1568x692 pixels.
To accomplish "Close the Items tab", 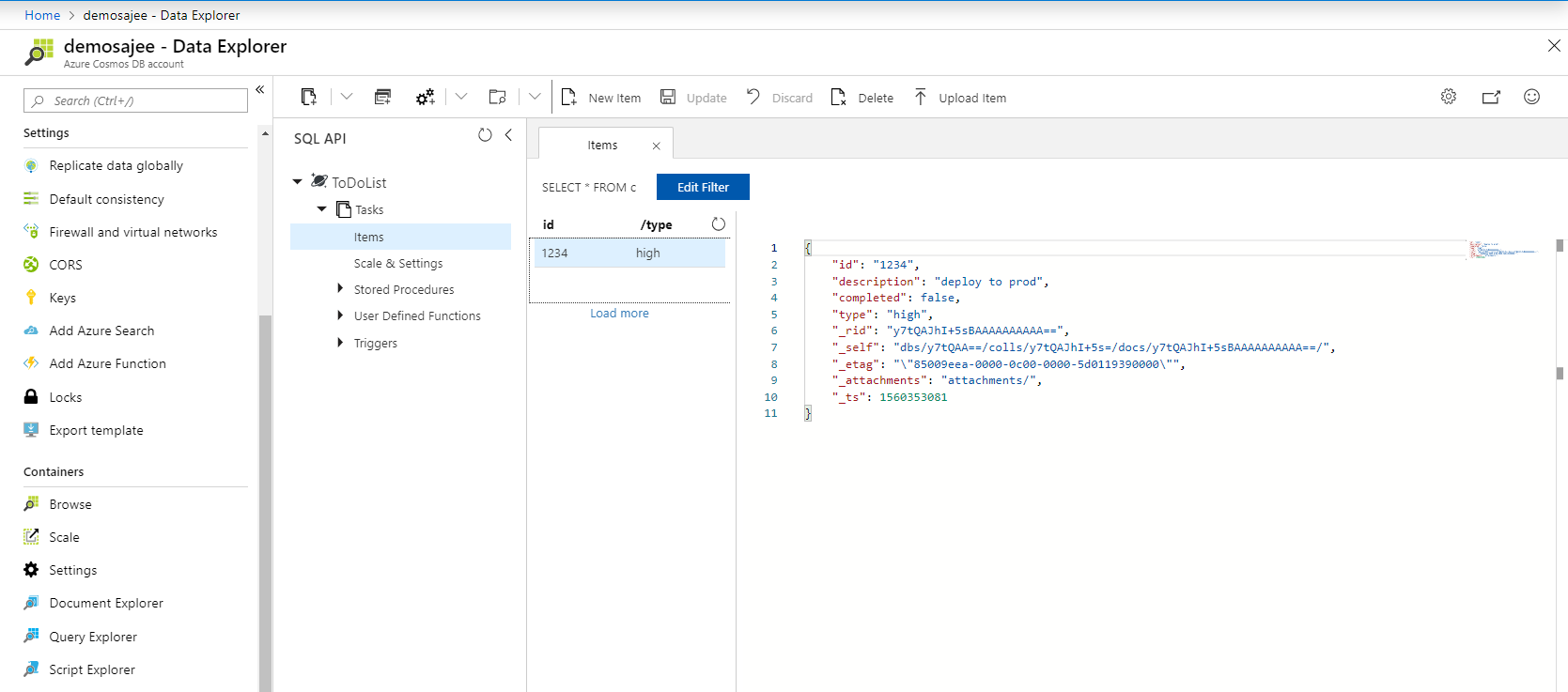I will pyautogui.click(x=657, y=146).
